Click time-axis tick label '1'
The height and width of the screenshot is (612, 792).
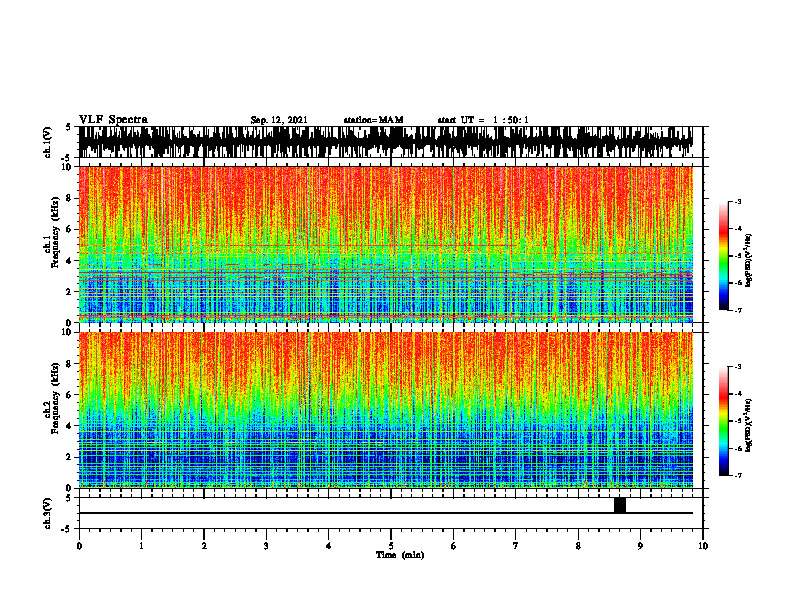[x=141, y=546]
